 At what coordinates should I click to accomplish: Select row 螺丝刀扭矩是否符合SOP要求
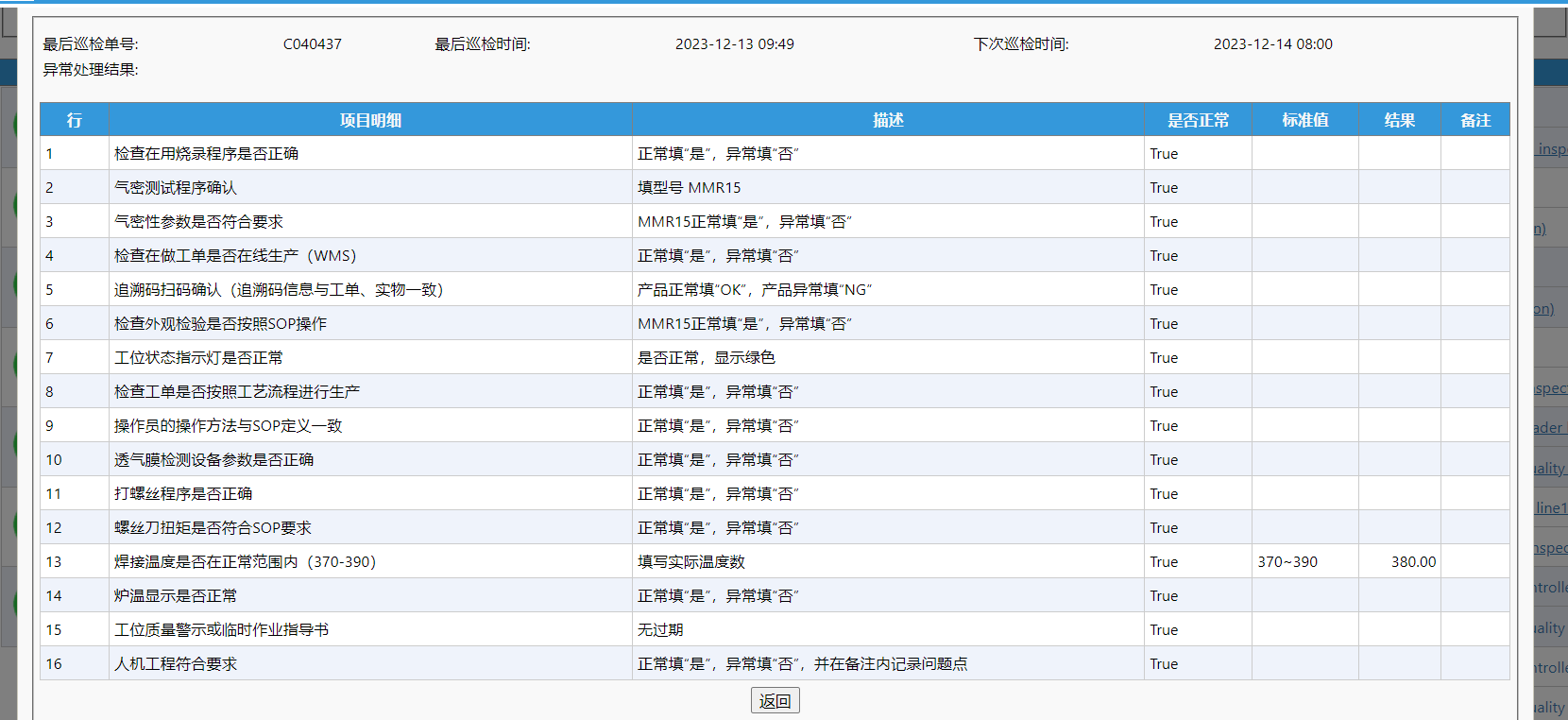tap(775, 527)
